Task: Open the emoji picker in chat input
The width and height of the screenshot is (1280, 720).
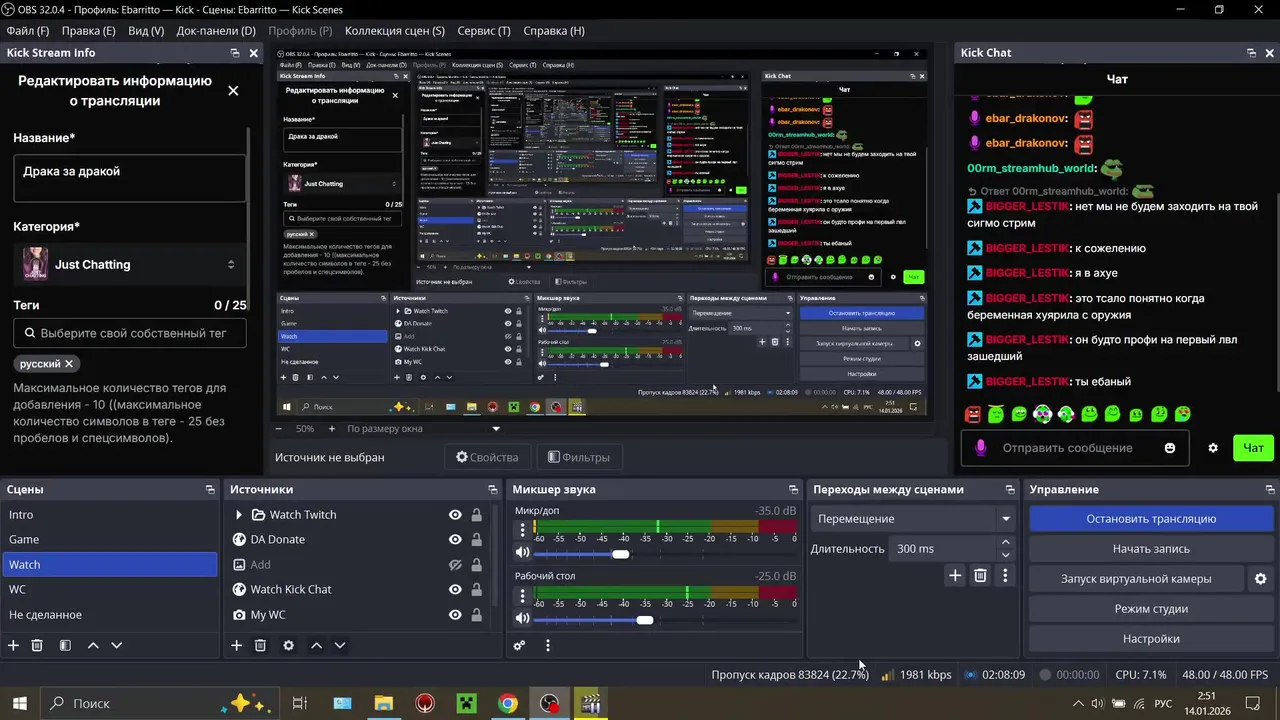Action: click(x=1170, y=448)
